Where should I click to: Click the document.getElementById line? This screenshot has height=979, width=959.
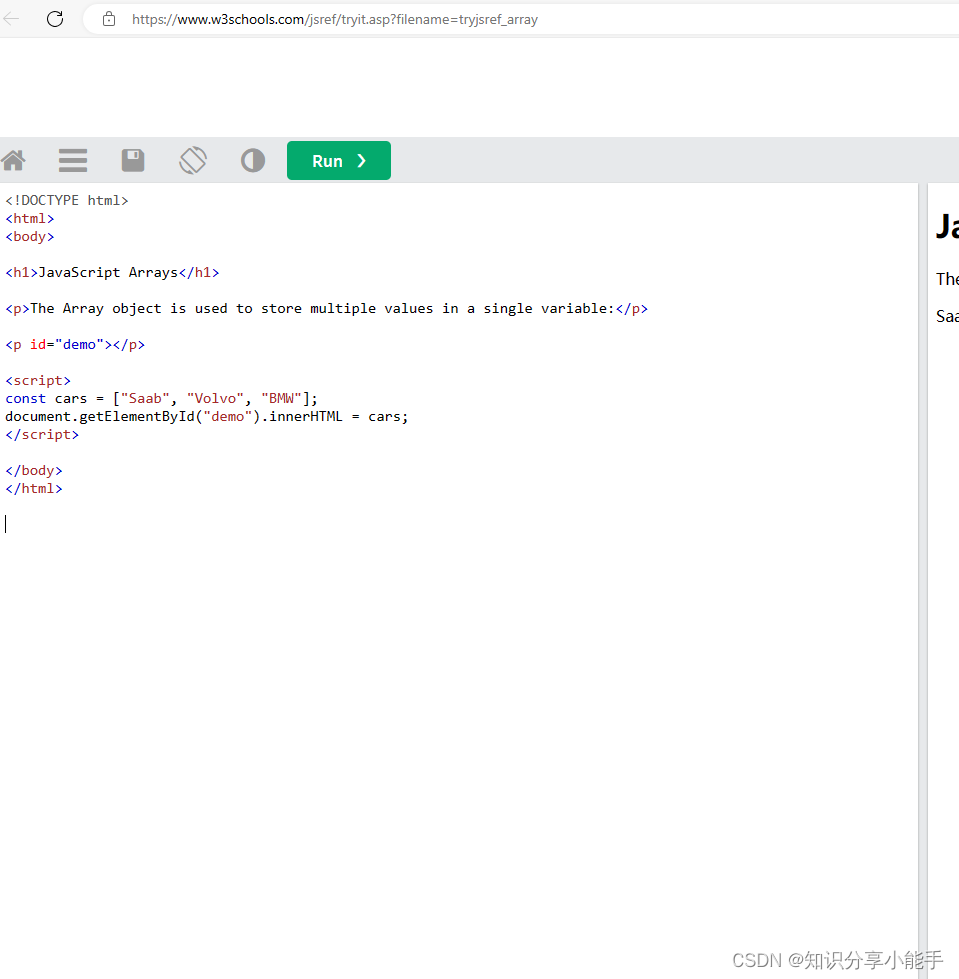(207, 416)
